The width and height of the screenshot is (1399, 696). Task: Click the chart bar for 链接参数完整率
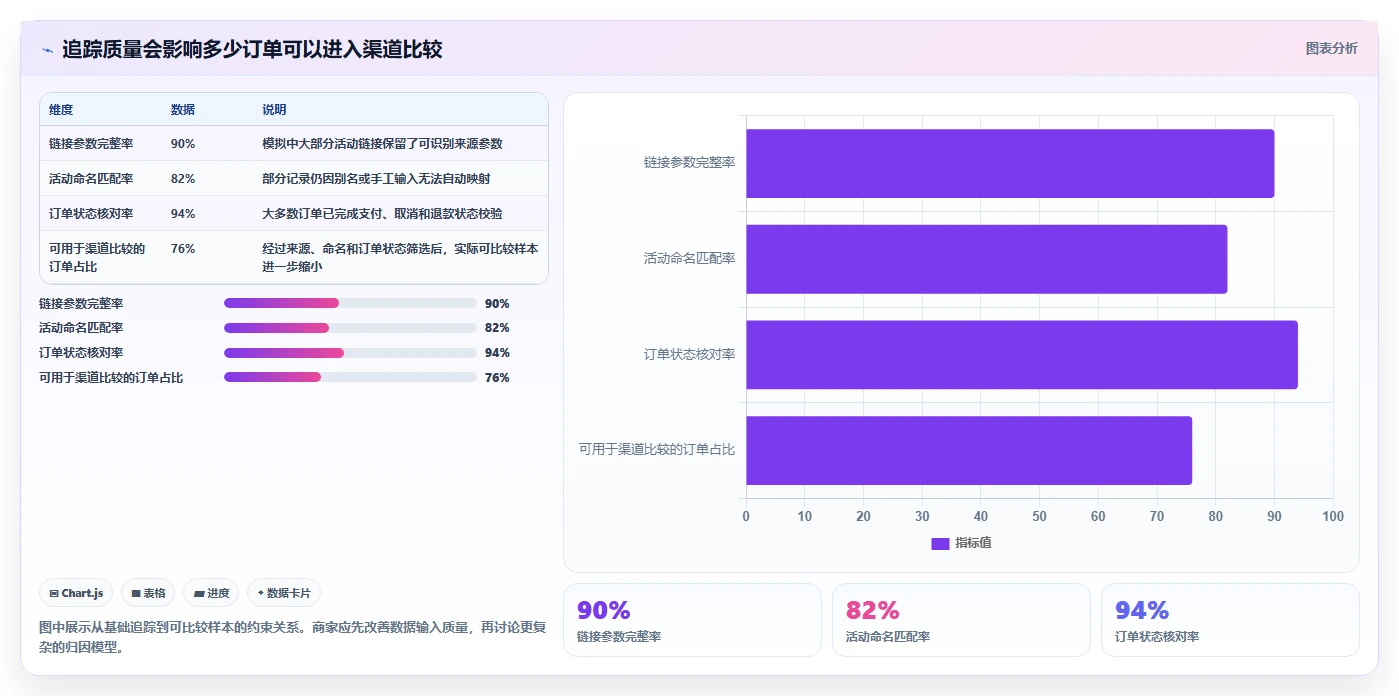[1010, 163]
